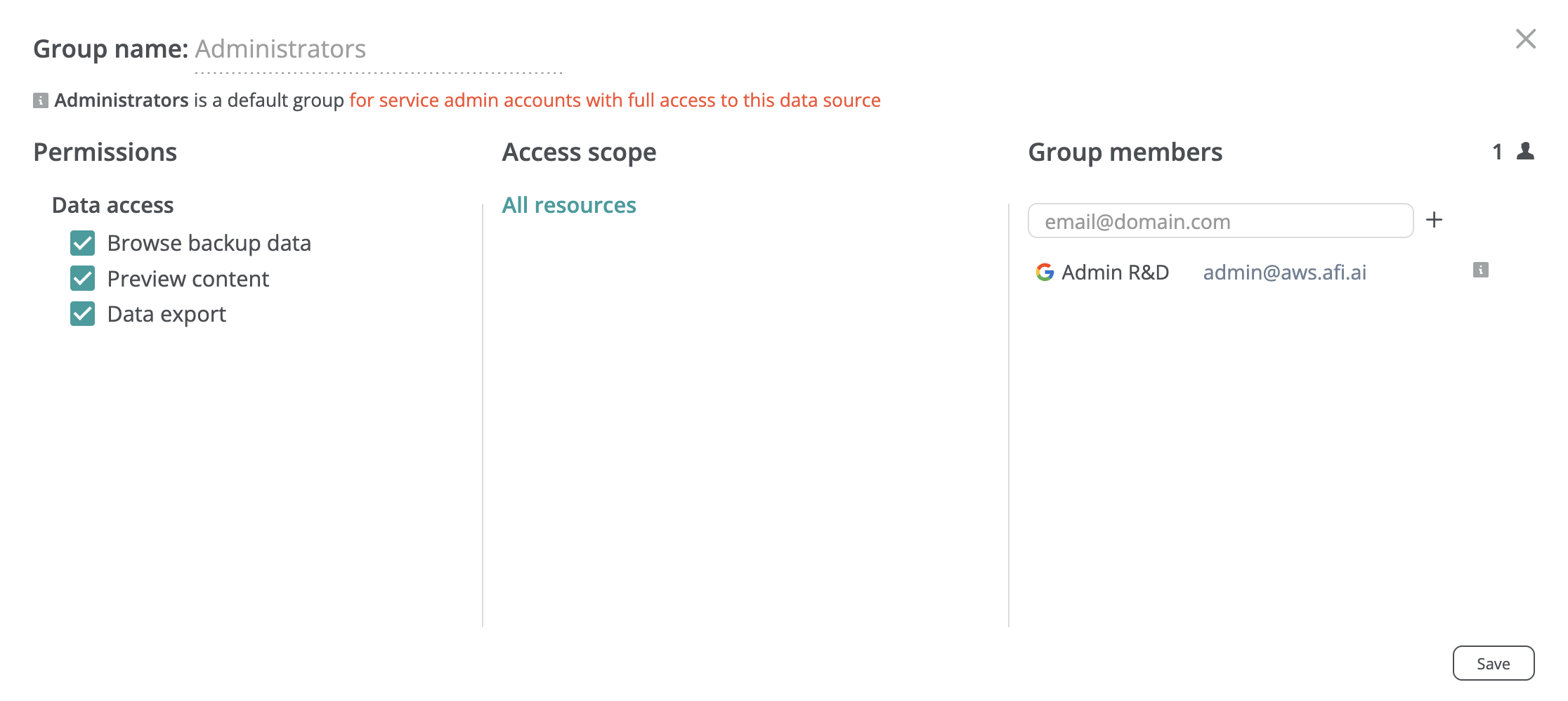Disable the Data export permission checkbox
Screen dimensions: 1568x701
pyautogui.click(x=83, y=314)
